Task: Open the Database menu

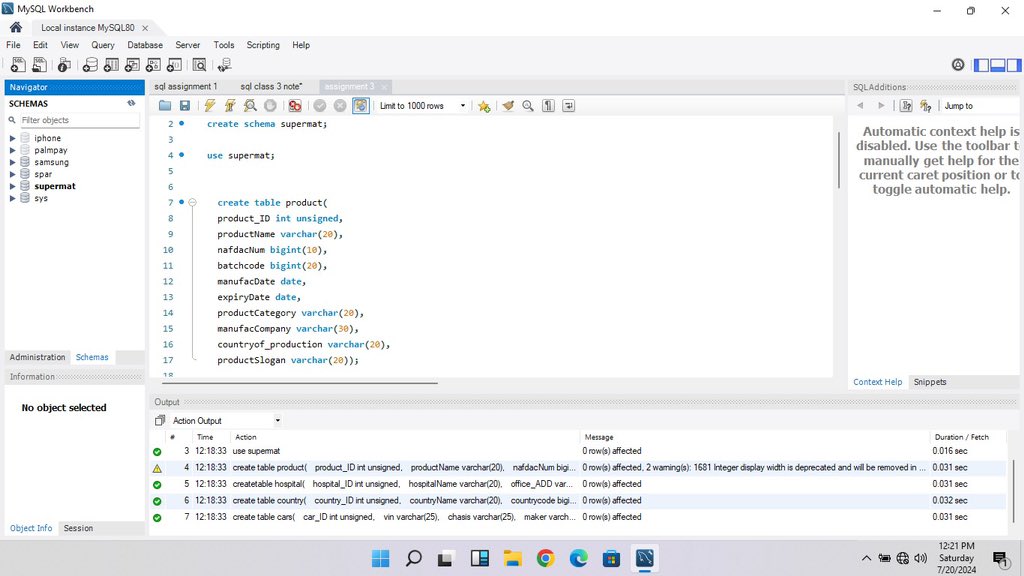Action: coord(145,45)
